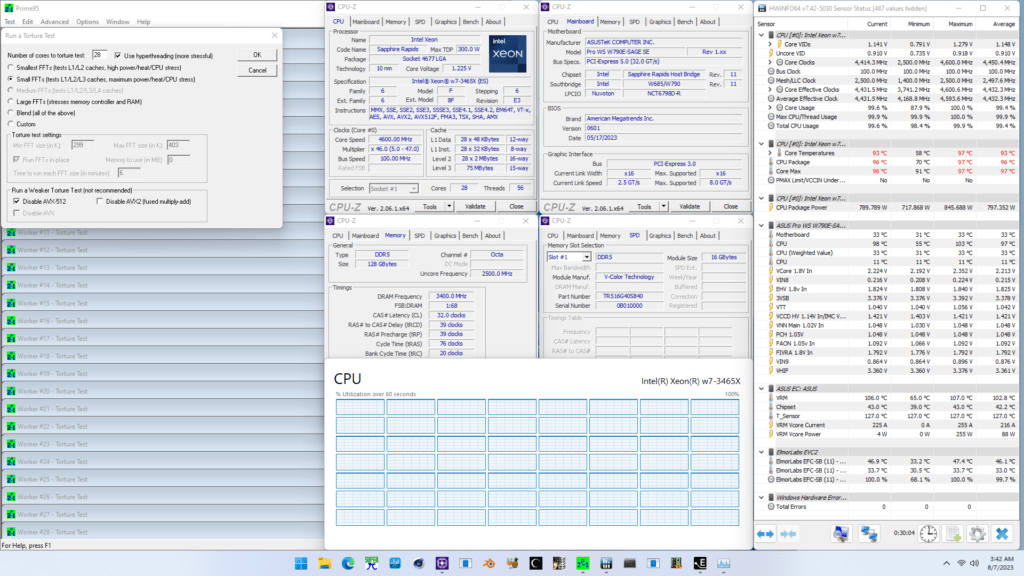Expand Core Clocks row in HWiNFO
The height and width of the screenshot is (576, 1024).
(x=770, y=63)
